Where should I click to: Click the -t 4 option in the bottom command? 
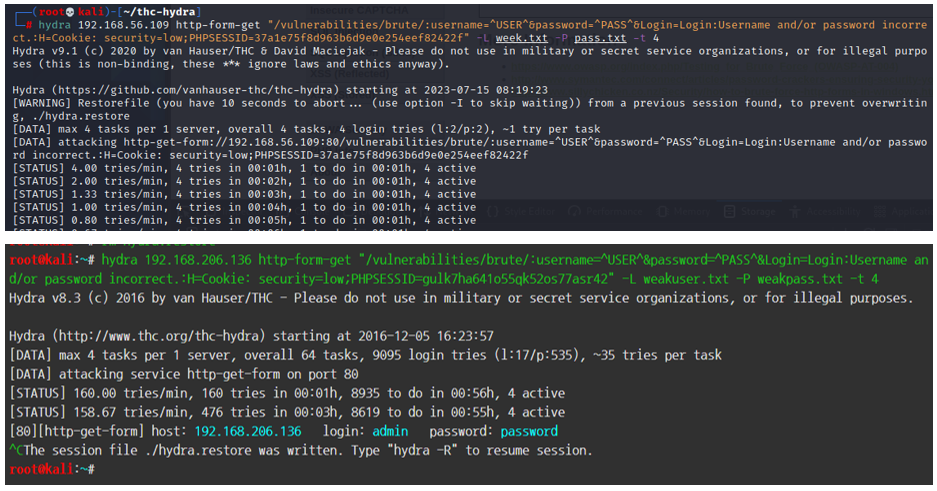866,280
